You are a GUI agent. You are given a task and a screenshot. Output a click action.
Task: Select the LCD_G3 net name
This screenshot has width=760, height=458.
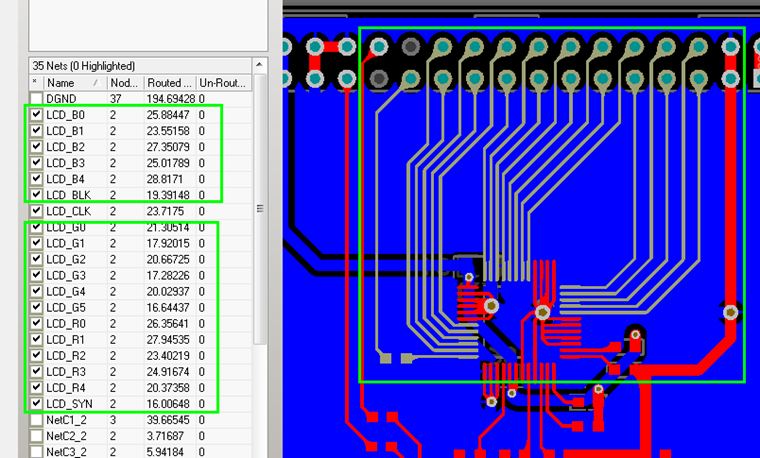[x=66, y=275]
